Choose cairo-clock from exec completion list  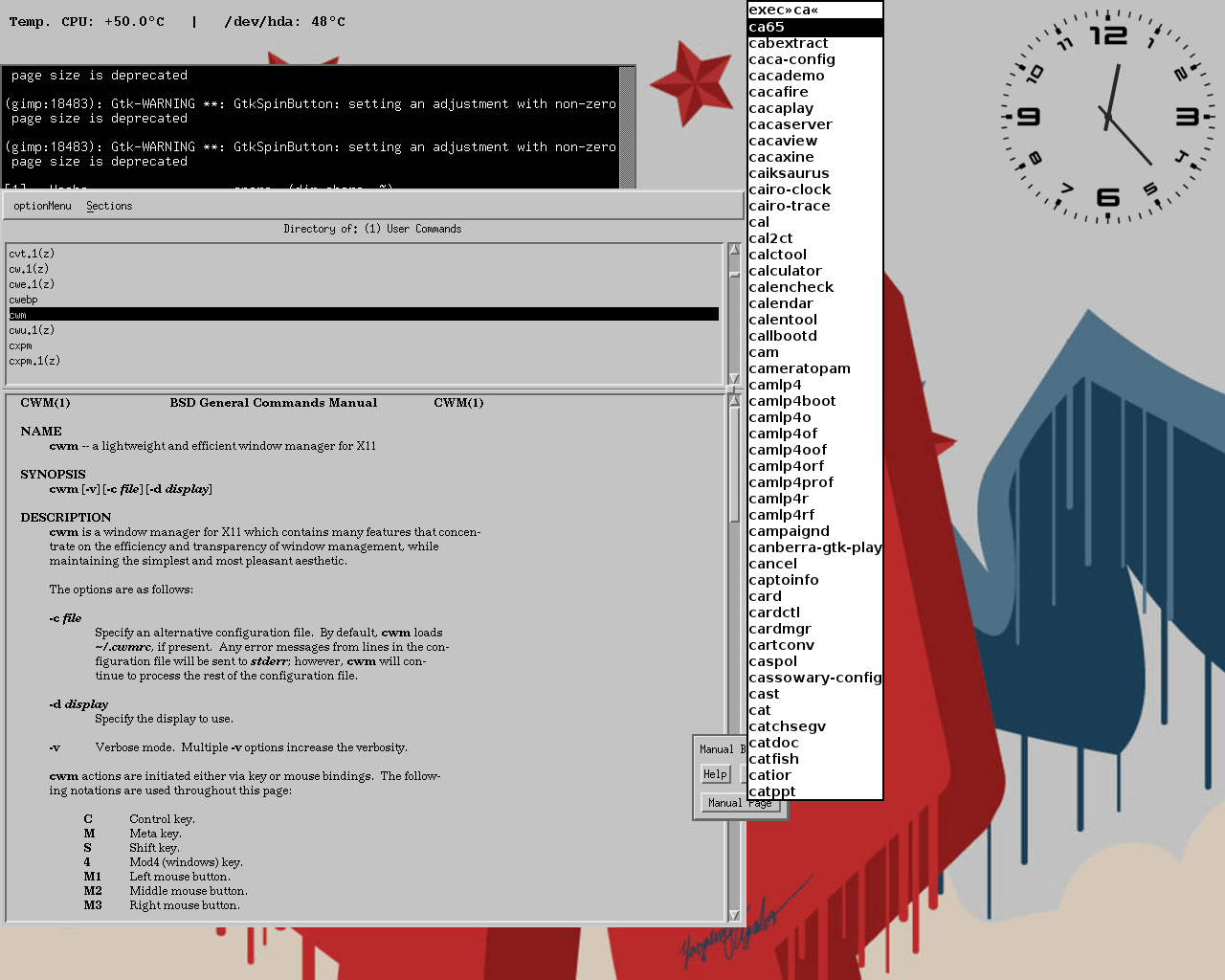click(790, 189)
